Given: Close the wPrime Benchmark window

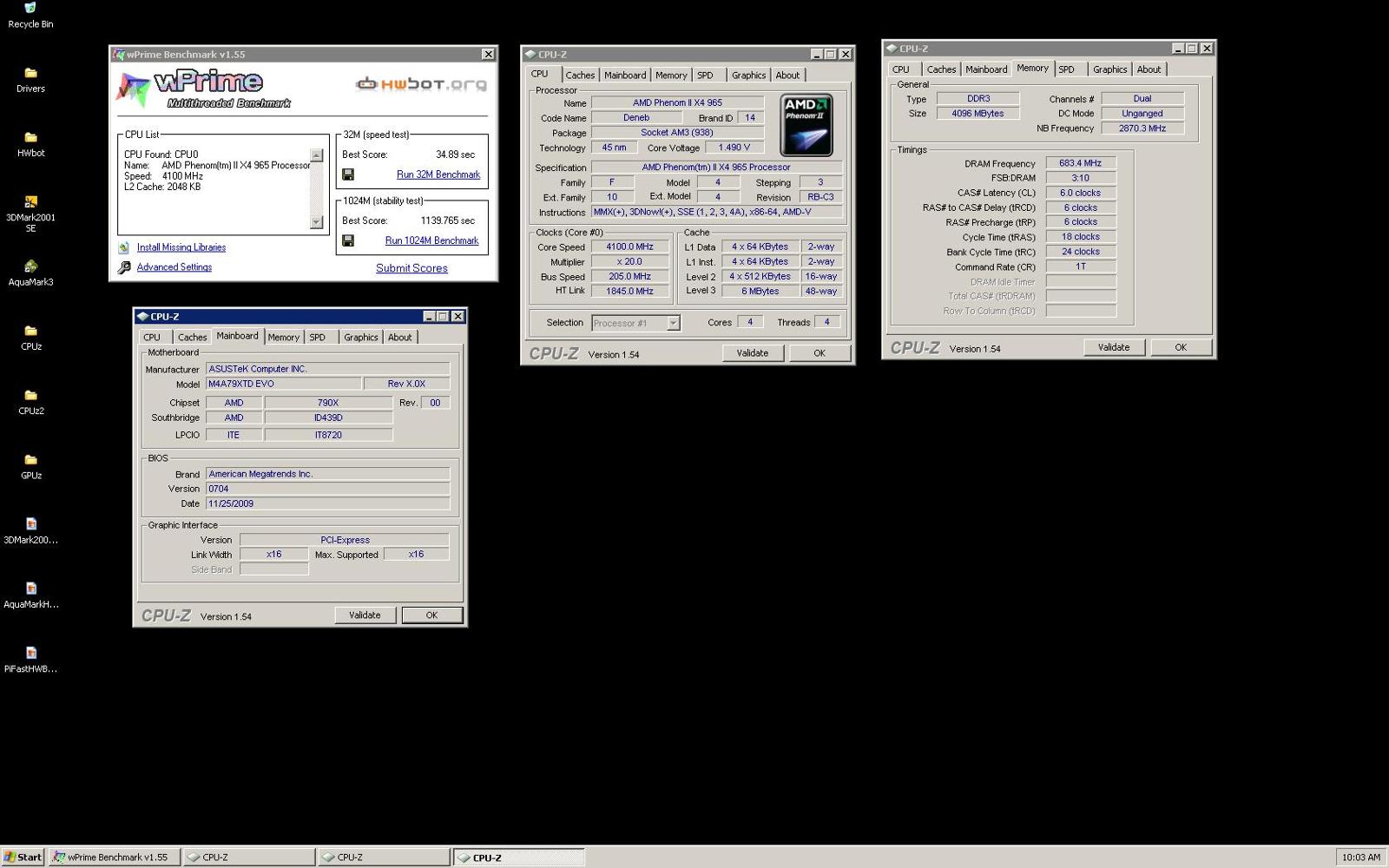Looking at the screenshot, I should [488, 54].
